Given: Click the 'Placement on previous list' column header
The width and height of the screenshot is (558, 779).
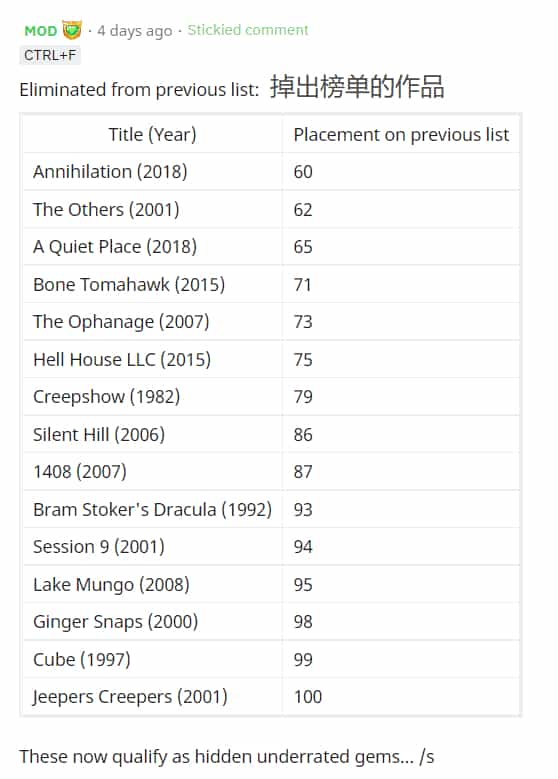Looking at the screenshot, I should (401, 135).
